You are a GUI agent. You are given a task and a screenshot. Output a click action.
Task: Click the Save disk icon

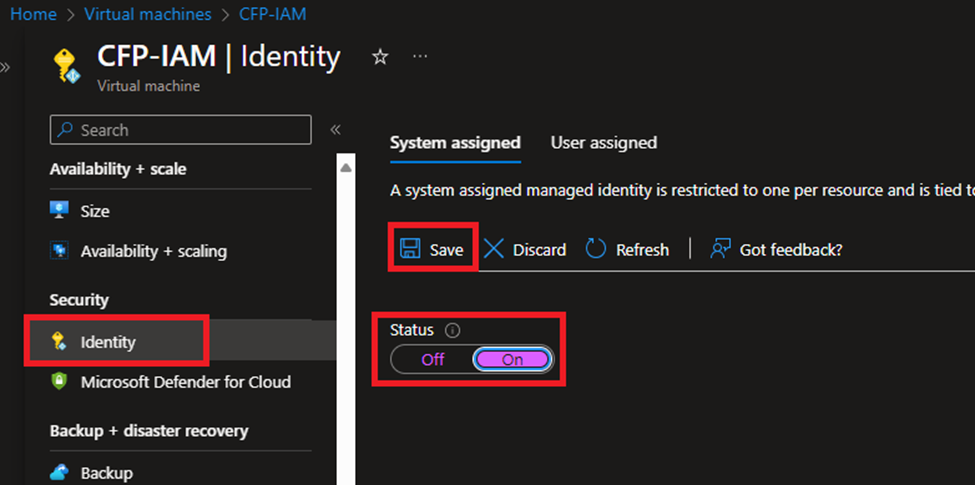[x=409, y=249]
